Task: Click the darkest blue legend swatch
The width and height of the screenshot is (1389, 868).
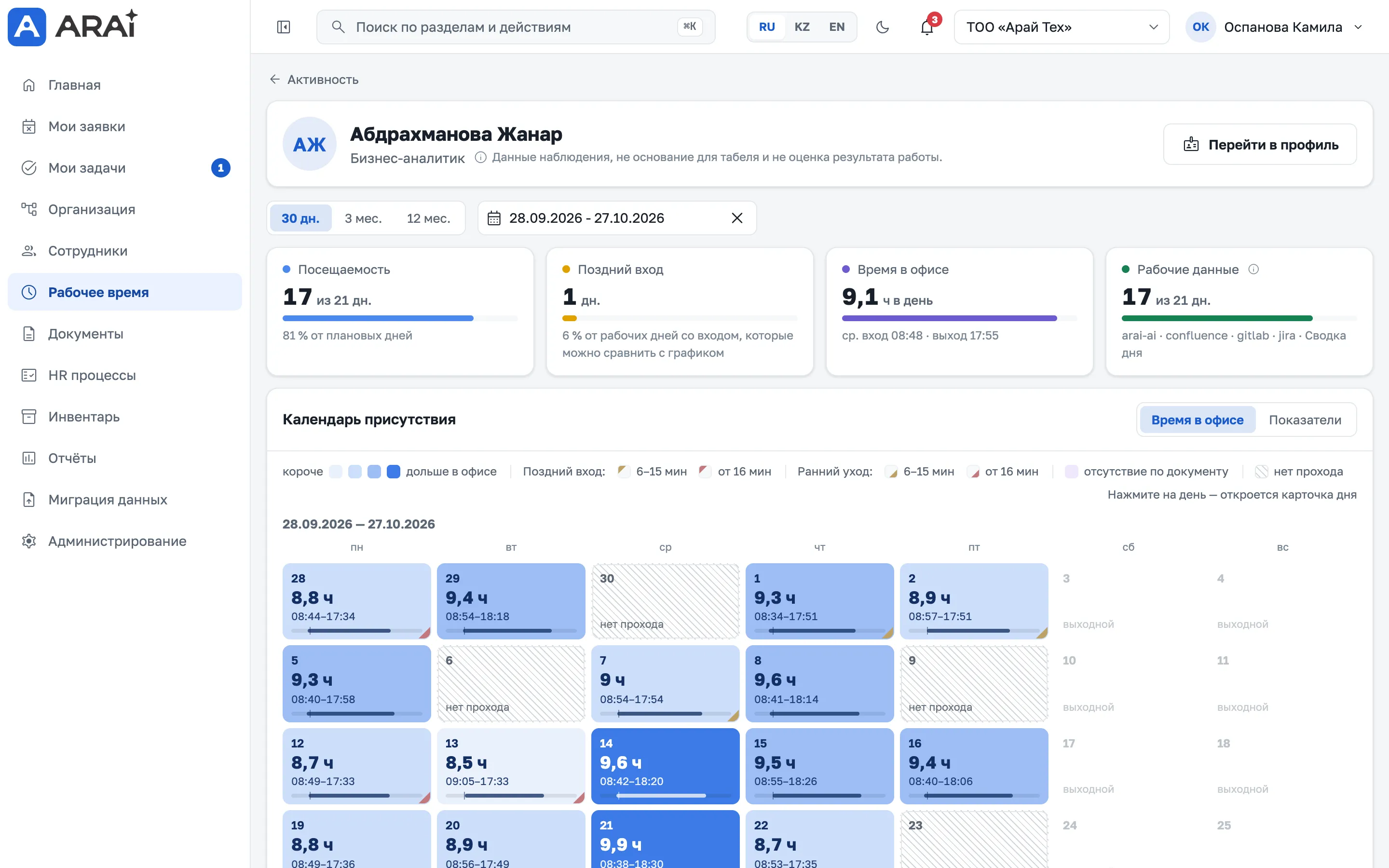Action: 393,471
